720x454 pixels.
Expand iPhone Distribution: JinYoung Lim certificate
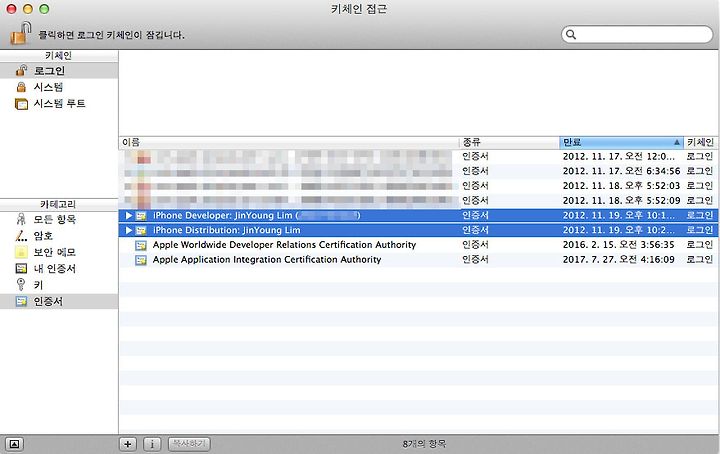(x=129, y=230)
